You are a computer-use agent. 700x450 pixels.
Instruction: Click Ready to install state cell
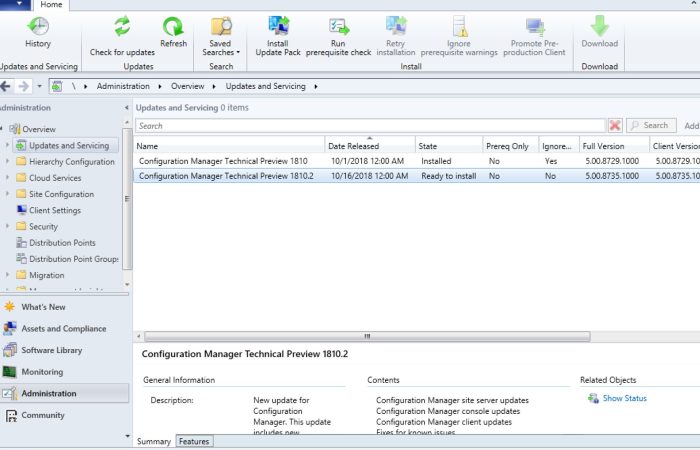coord(449,176)
